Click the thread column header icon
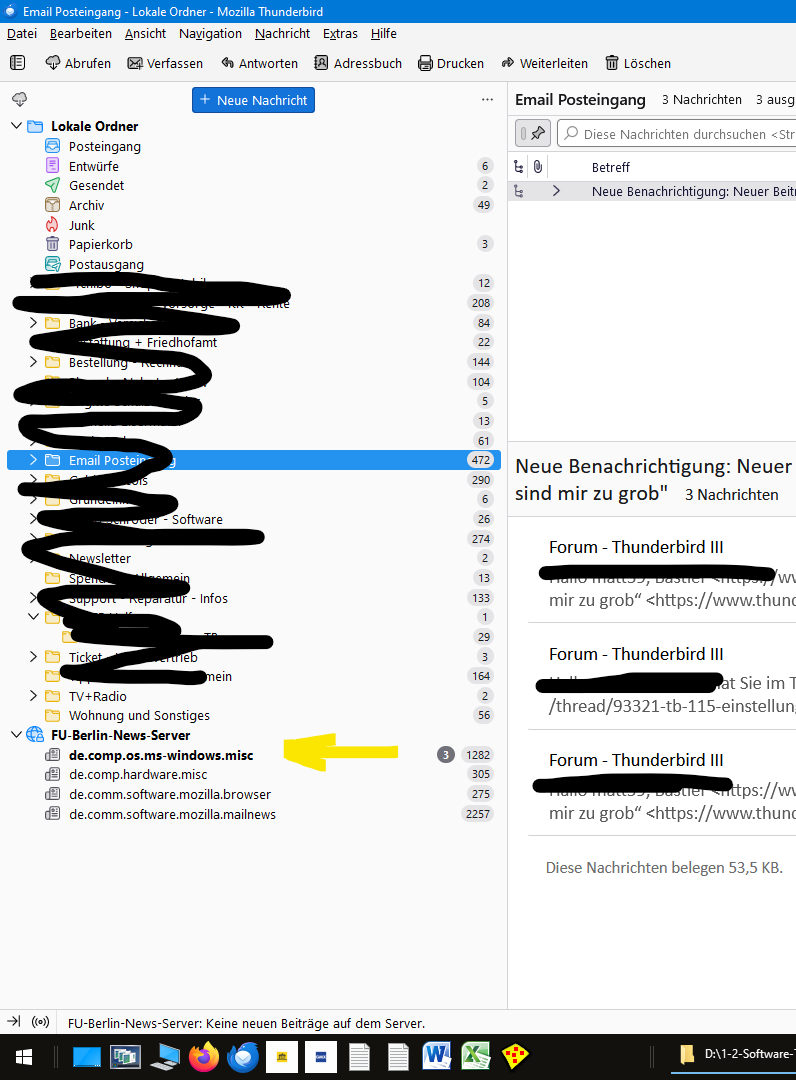This screenshot has width=796, height=1080. [519, 167]
